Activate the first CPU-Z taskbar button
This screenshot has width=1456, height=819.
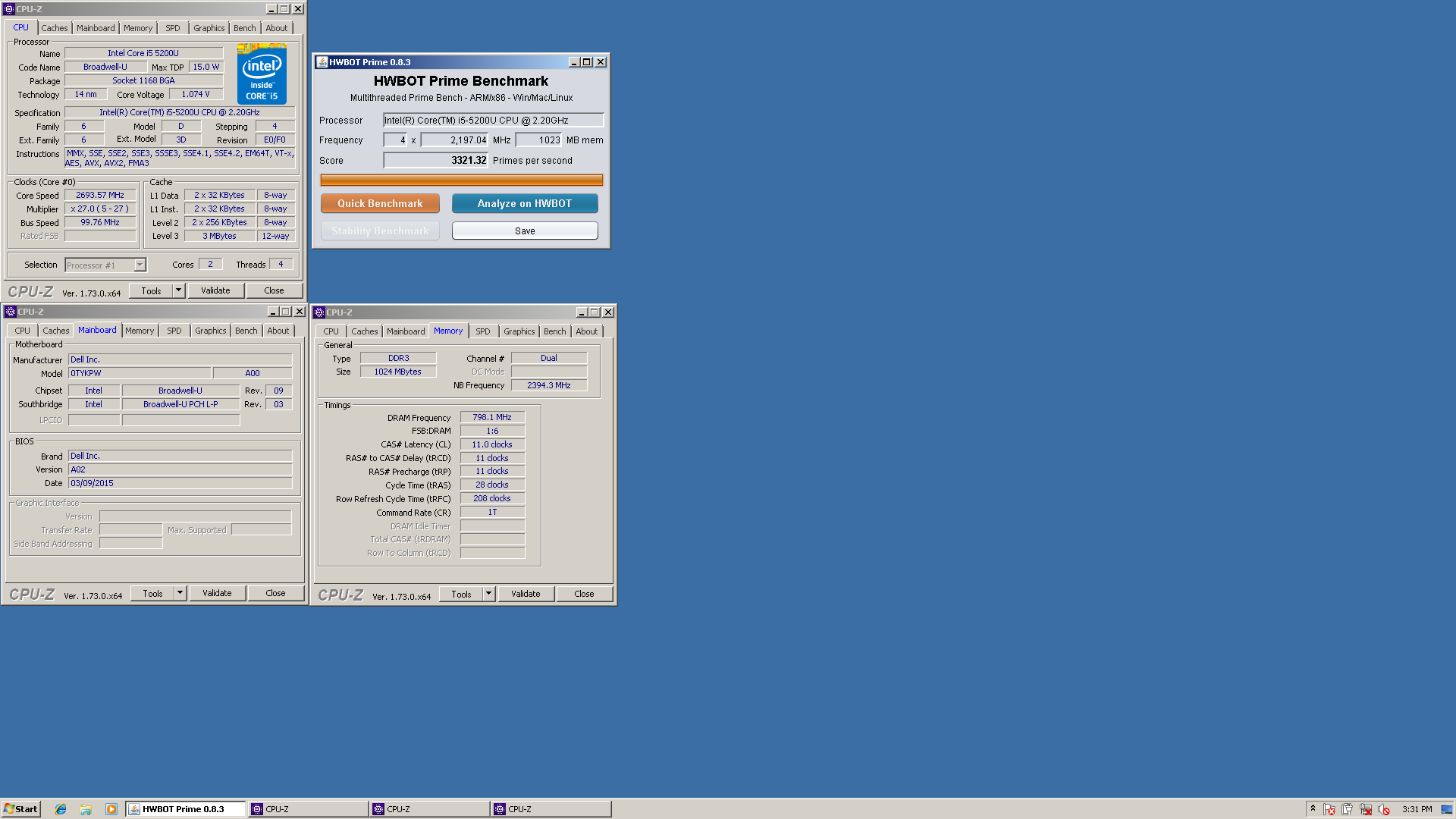pos(308,809)
